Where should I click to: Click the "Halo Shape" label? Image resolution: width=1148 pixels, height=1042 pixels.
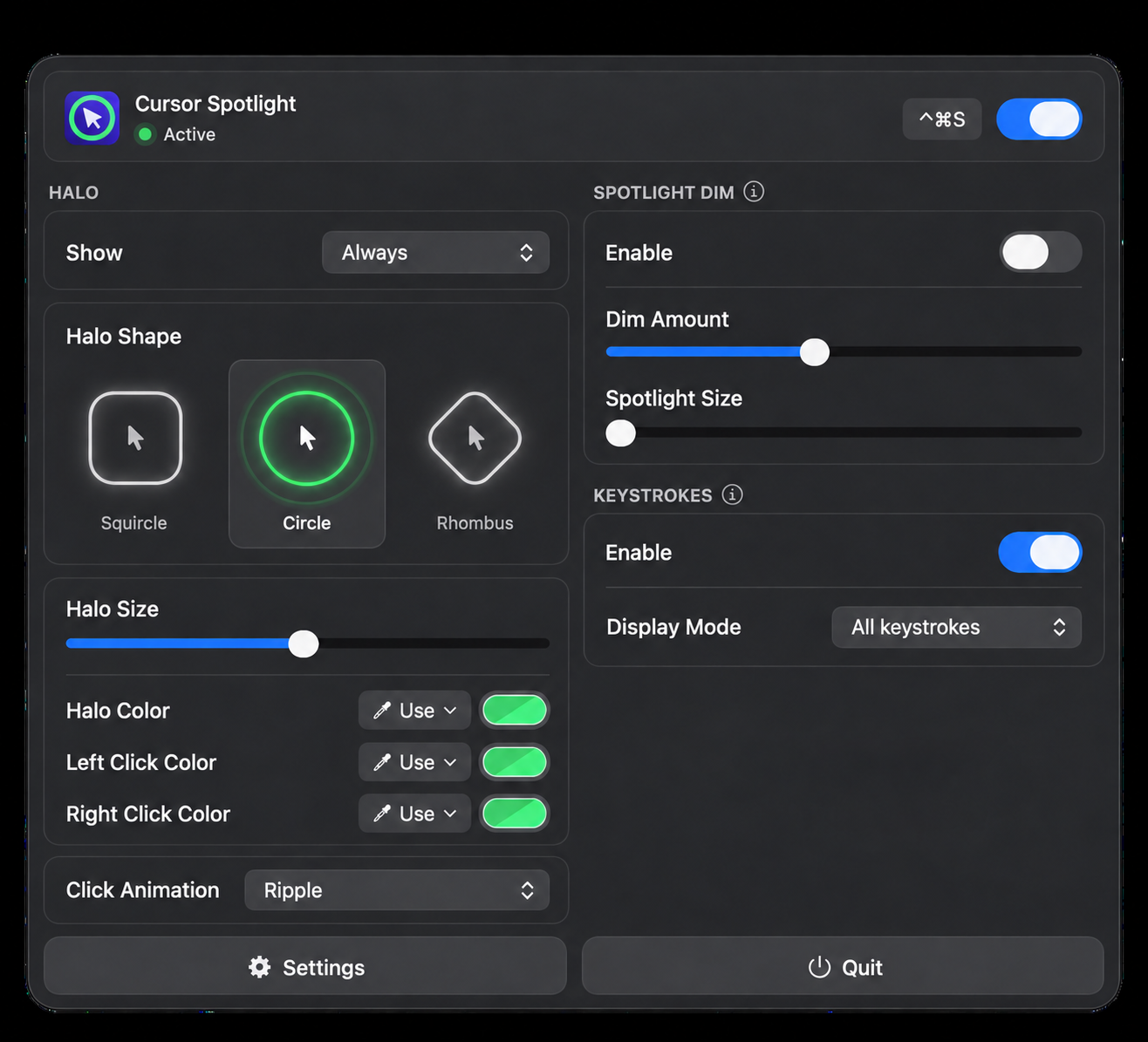point(124,337)
